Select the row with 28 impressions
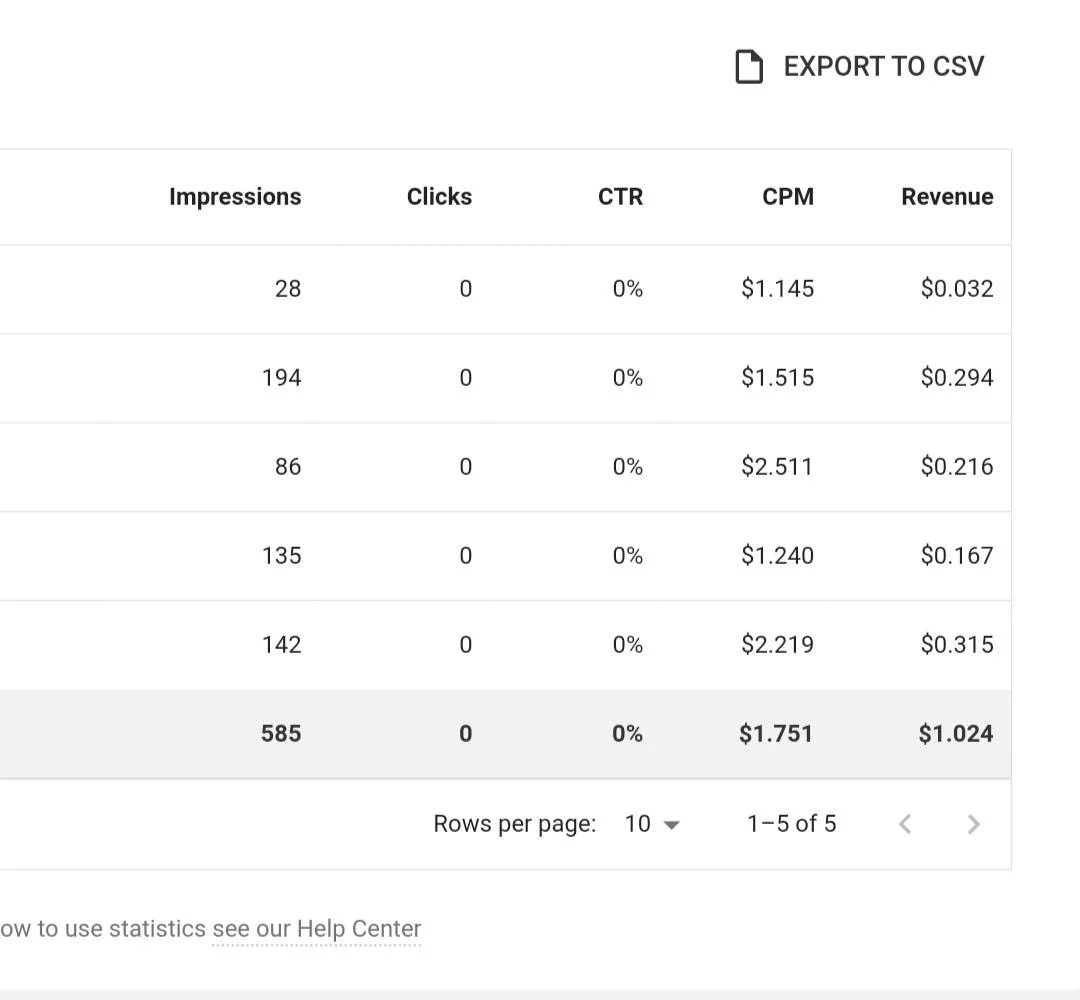Screen dimensions: 1080x1000 pyautogui.click(x=506, y=289)
